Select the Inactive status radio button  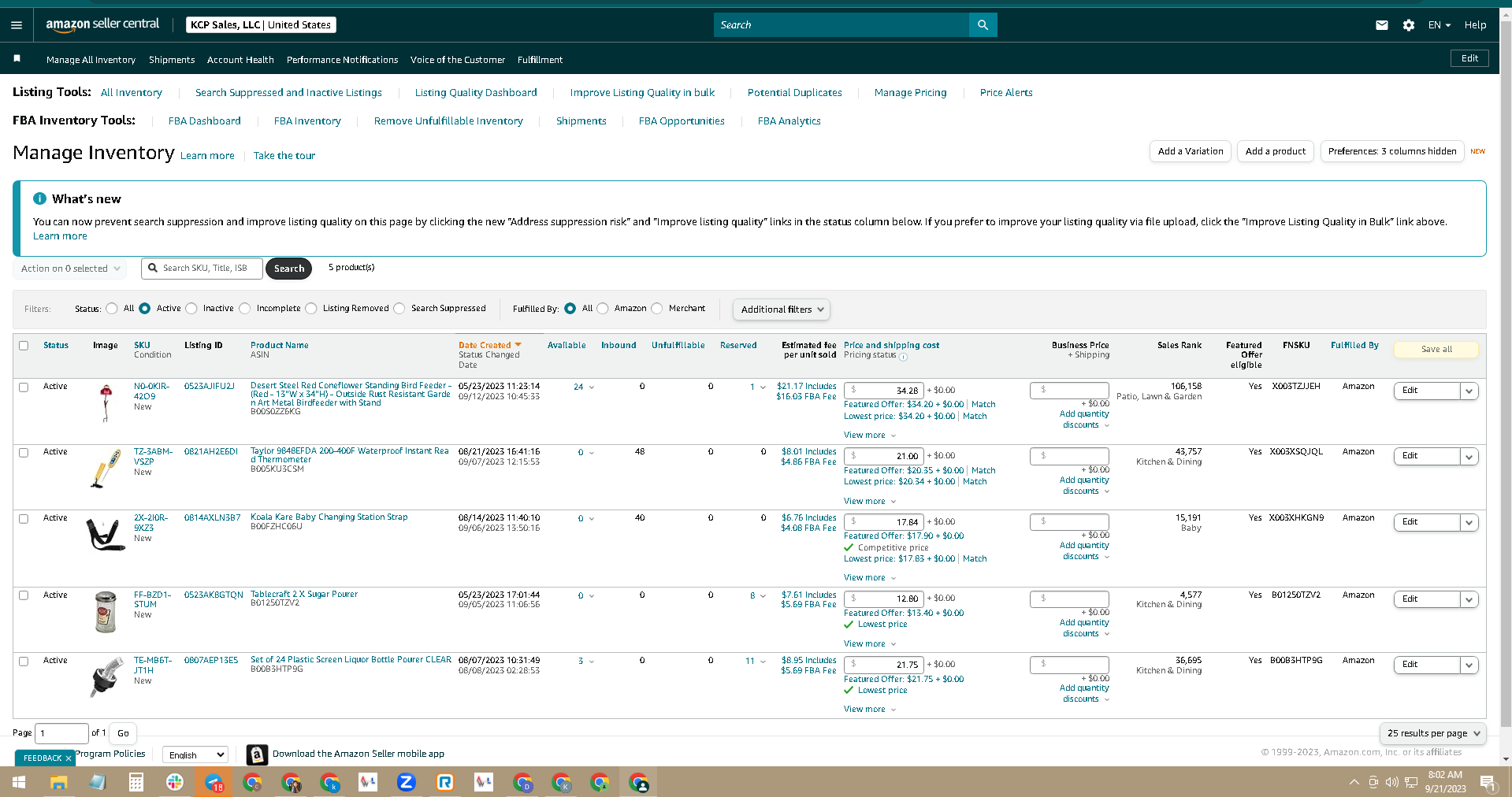pyautogui.click(x=191, y=309)
